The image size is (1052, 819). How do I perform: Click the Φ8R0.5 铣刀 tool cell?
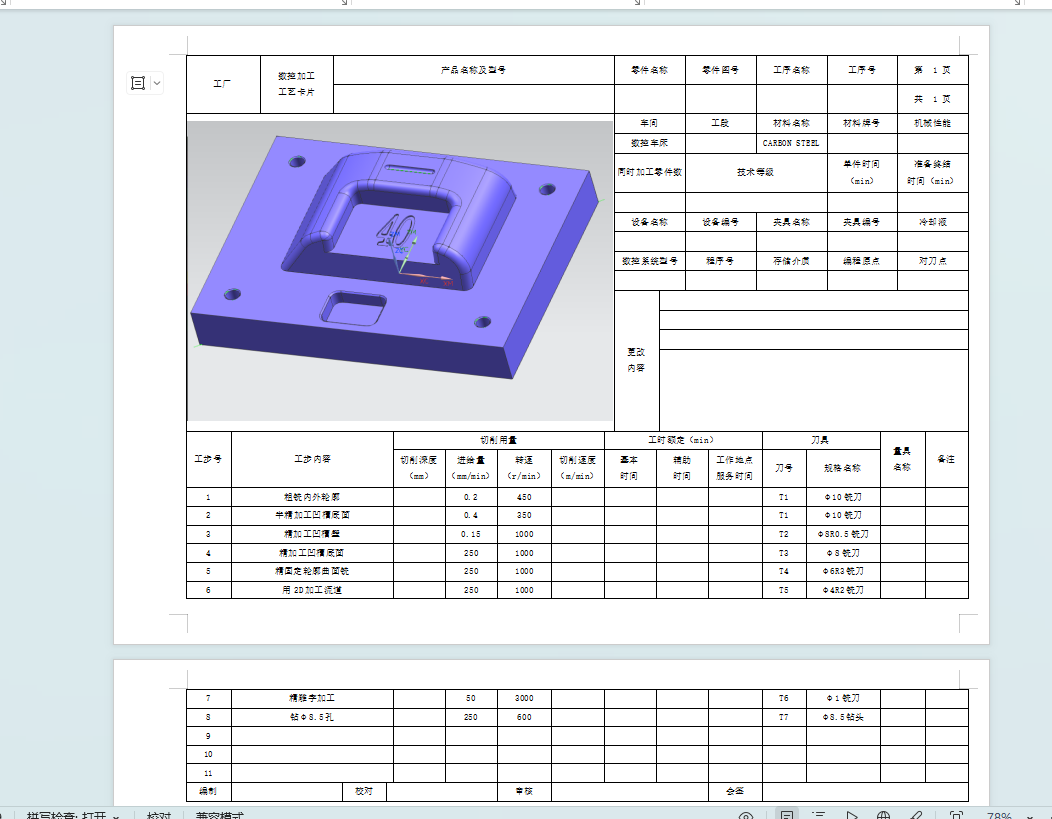pos(843,534)
